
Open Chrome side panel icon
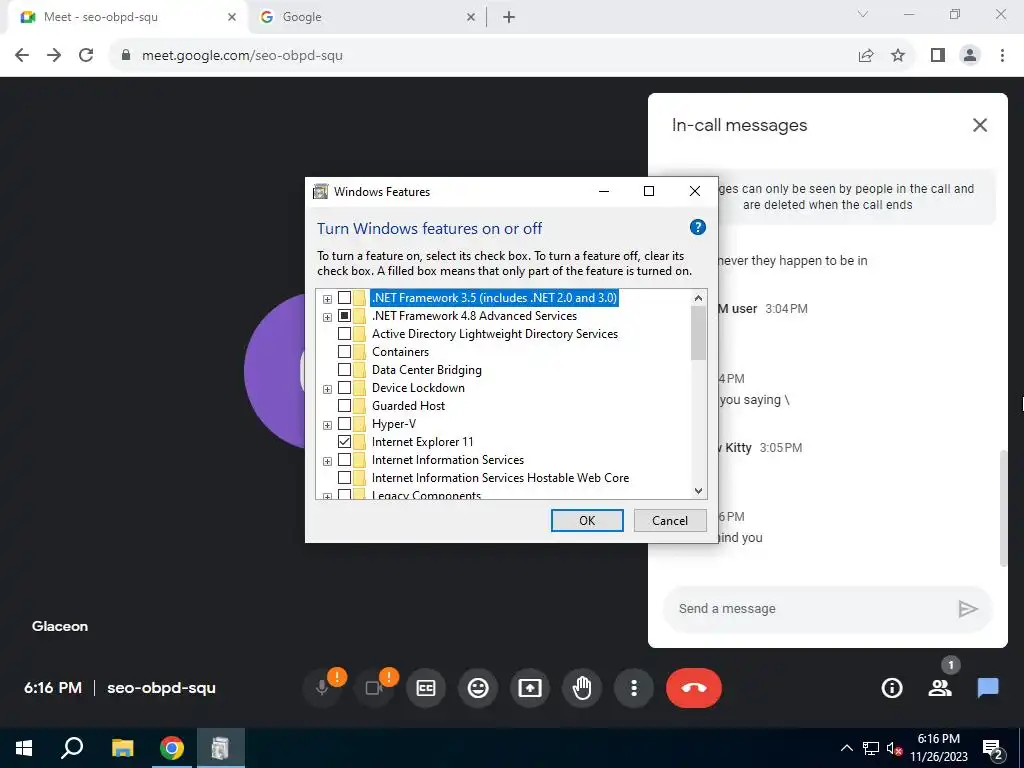click(938, 55)
